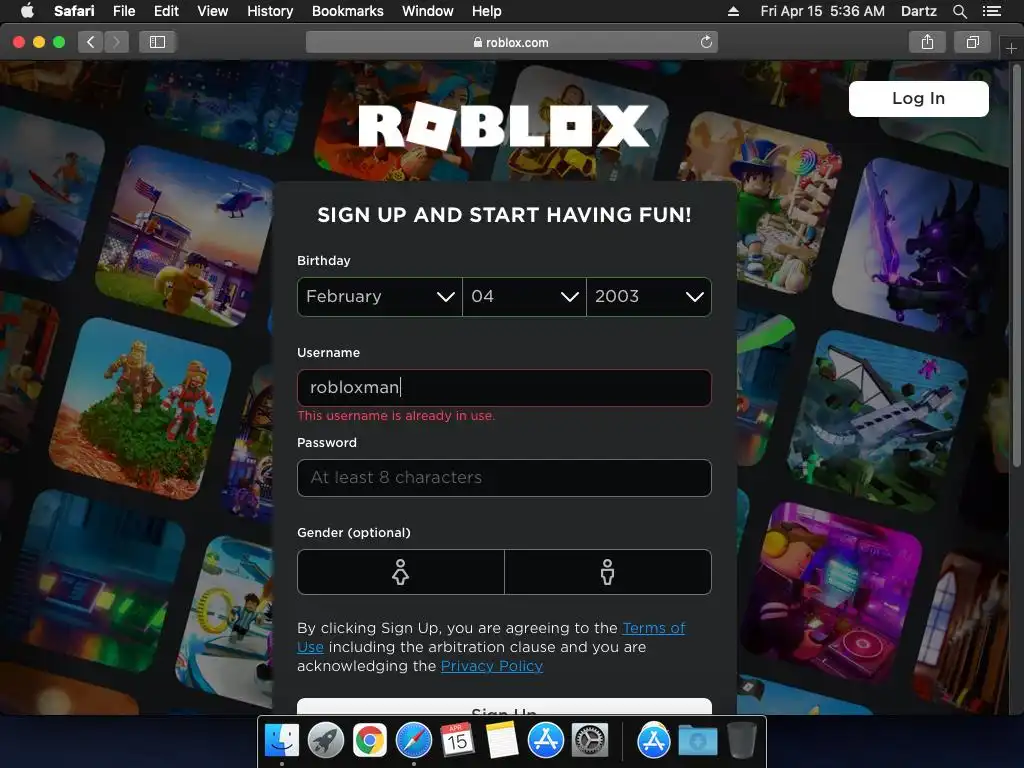Open the Downloads folder in Dock
Image resolution: width=1024 pixels, height=768 pixels.
697,741
